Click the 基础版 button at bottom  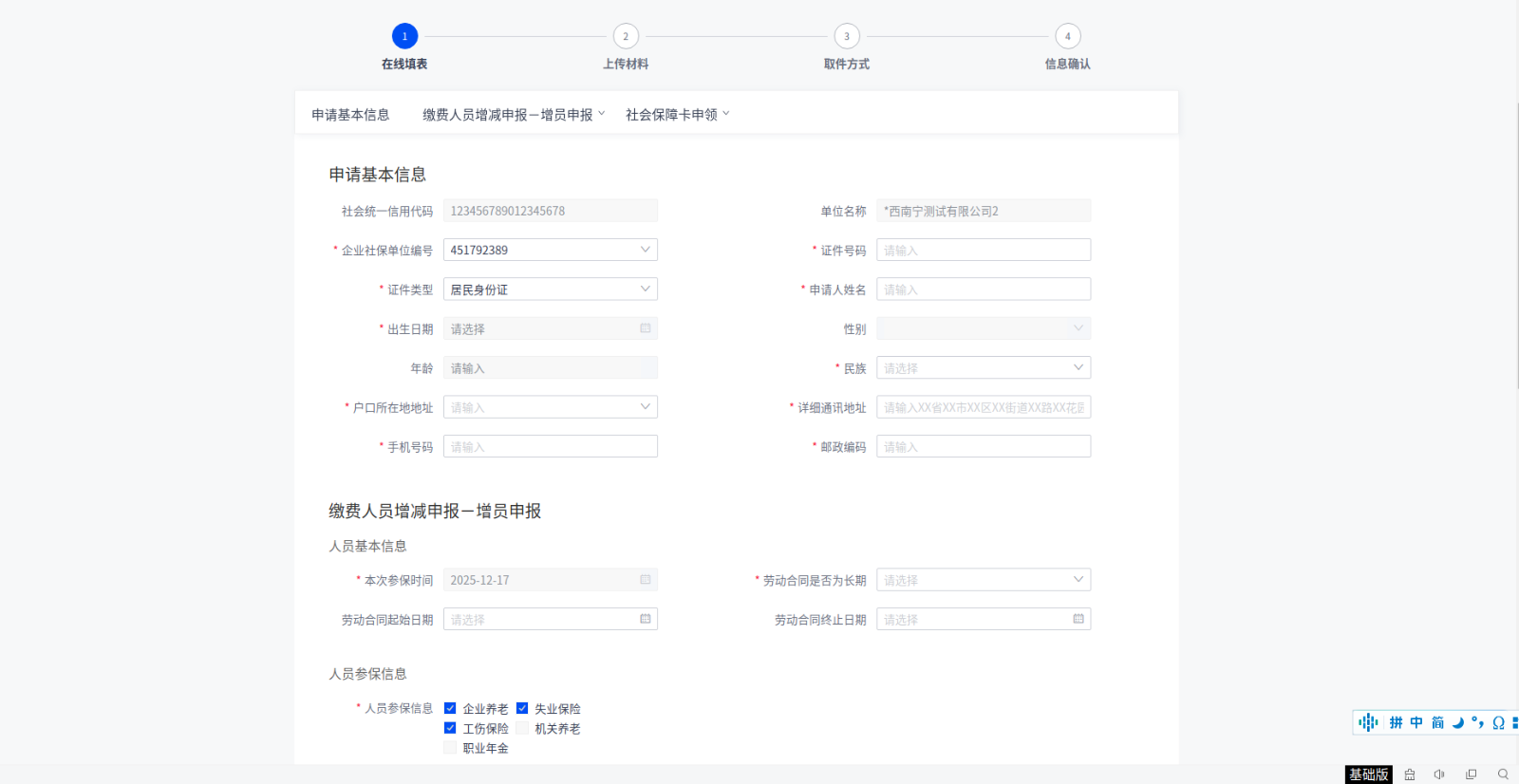point(1368,775)
